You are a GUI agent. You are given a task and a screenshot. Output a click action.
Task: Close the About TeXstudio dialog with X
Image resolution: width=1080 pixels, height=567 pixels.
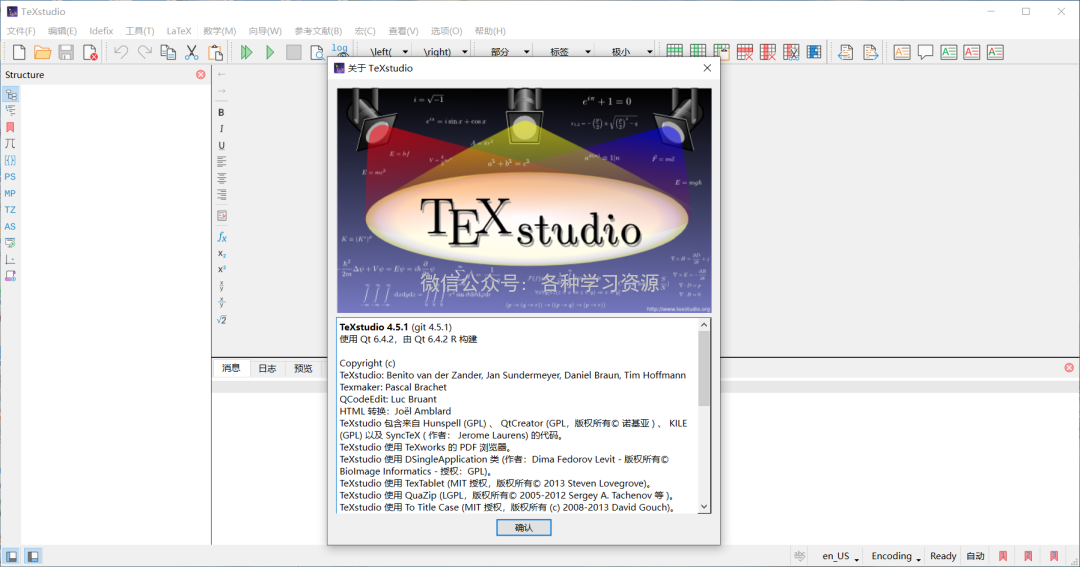707,68
